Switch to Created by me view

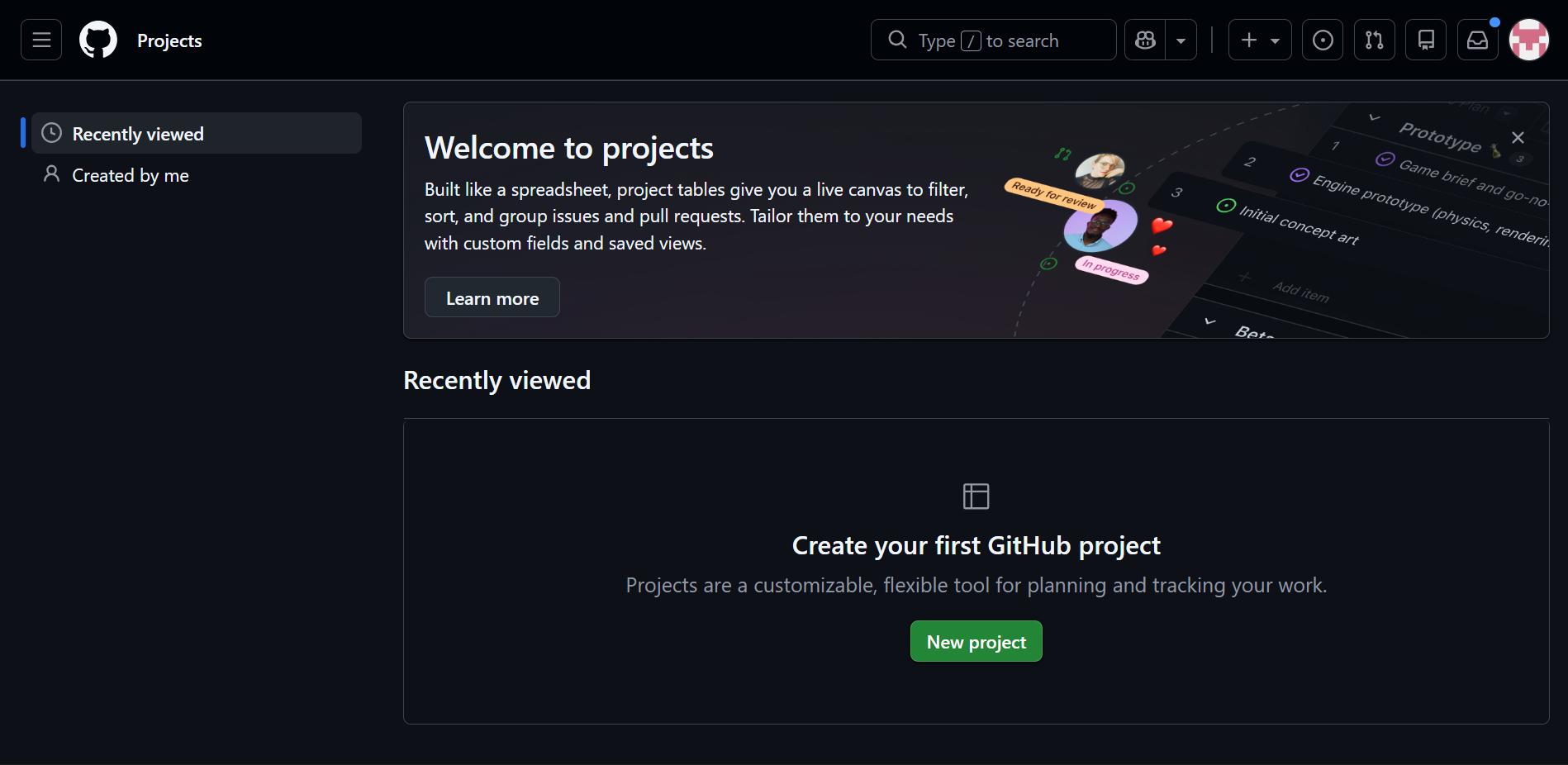tap(131, 175)
